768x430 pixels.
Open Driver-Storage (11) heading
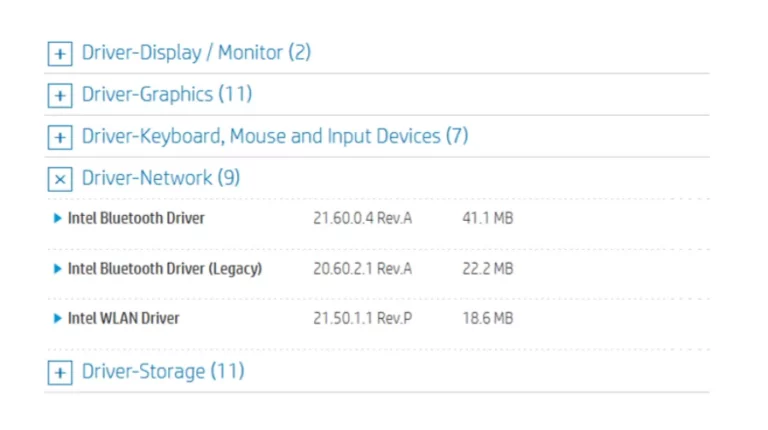[163, 371]
